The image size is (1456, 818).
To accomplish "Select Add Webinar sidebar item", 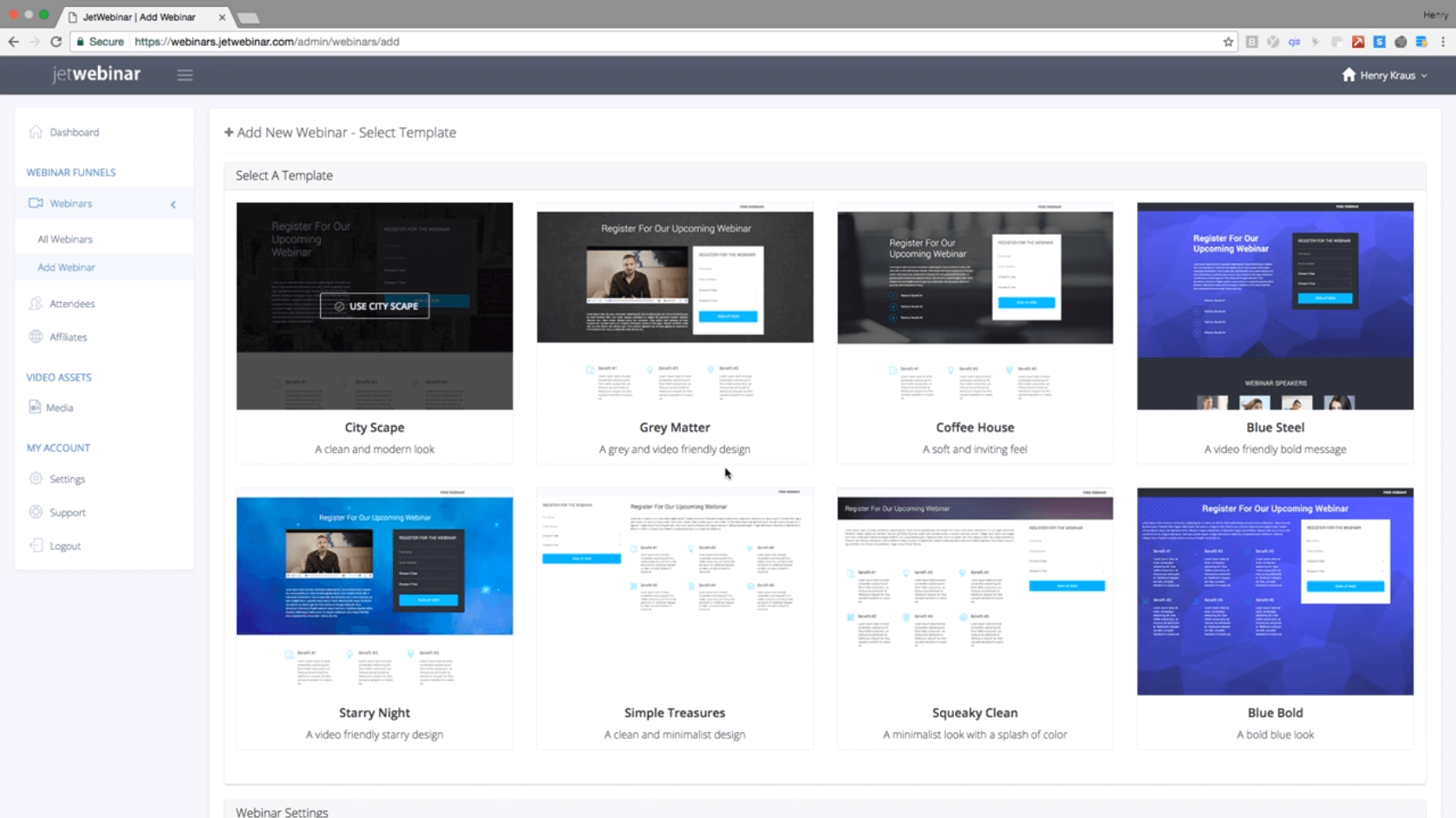I will click(x=67, y=267).
